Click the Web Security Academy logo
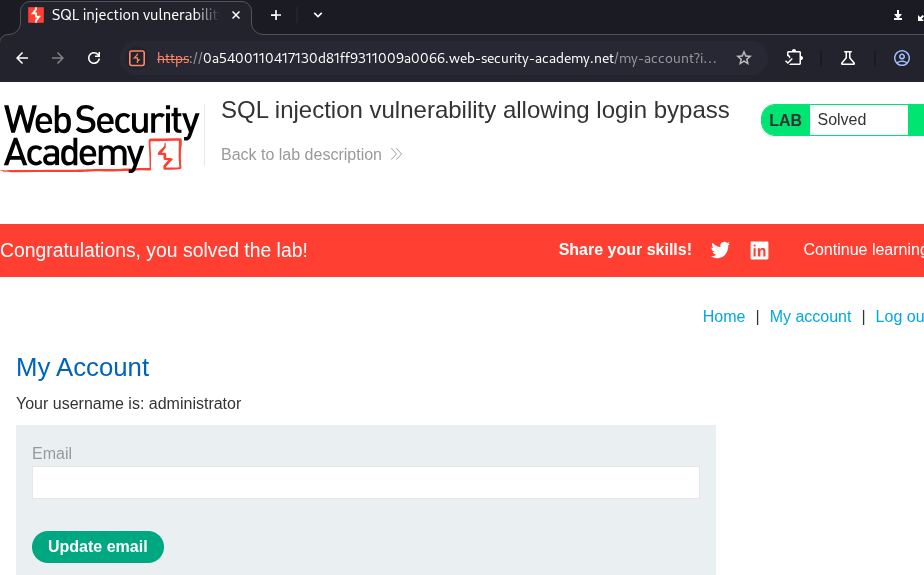924x575 pixels. pyautogui.click(x=102, y=137)
